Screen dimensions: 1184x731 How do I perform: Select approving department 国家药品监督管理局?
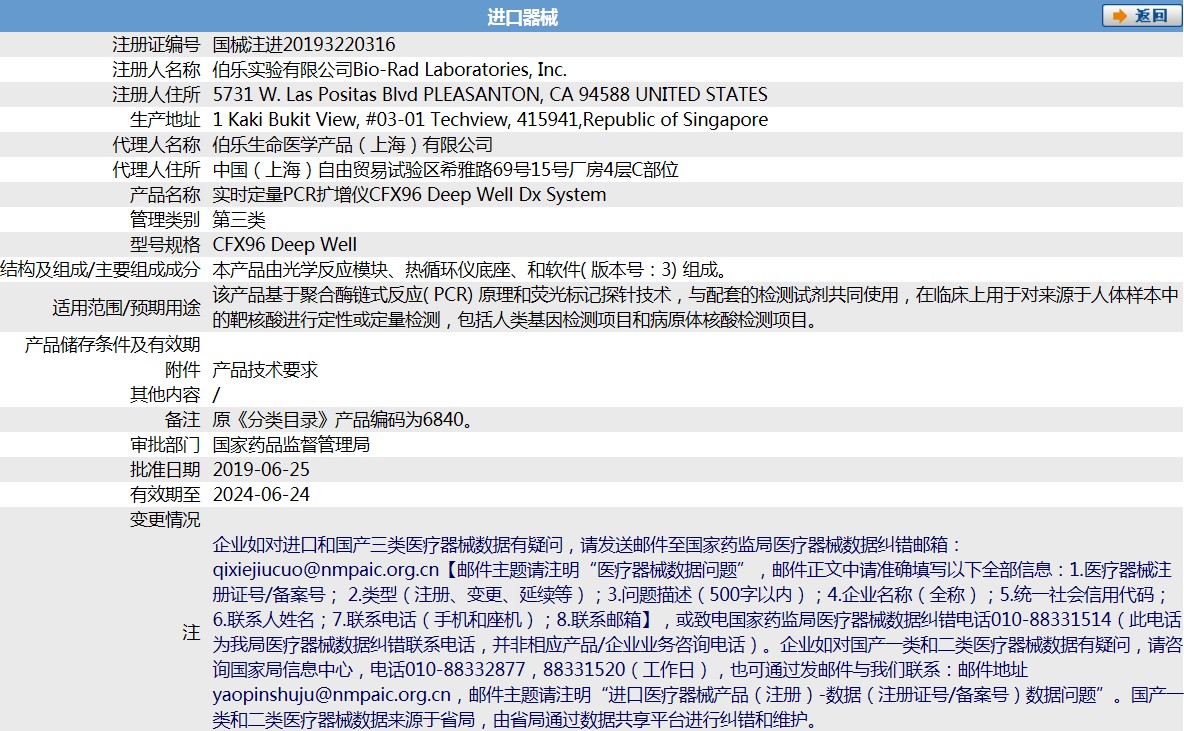pos(291,444)
